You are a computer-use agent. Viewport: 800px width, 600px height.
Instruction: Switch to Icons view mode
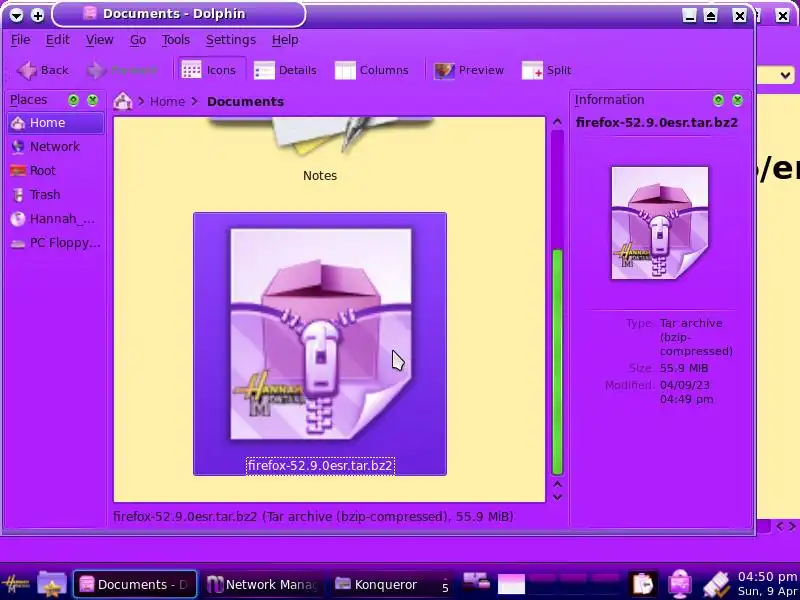pyautogui.click(x=210, y=70)
